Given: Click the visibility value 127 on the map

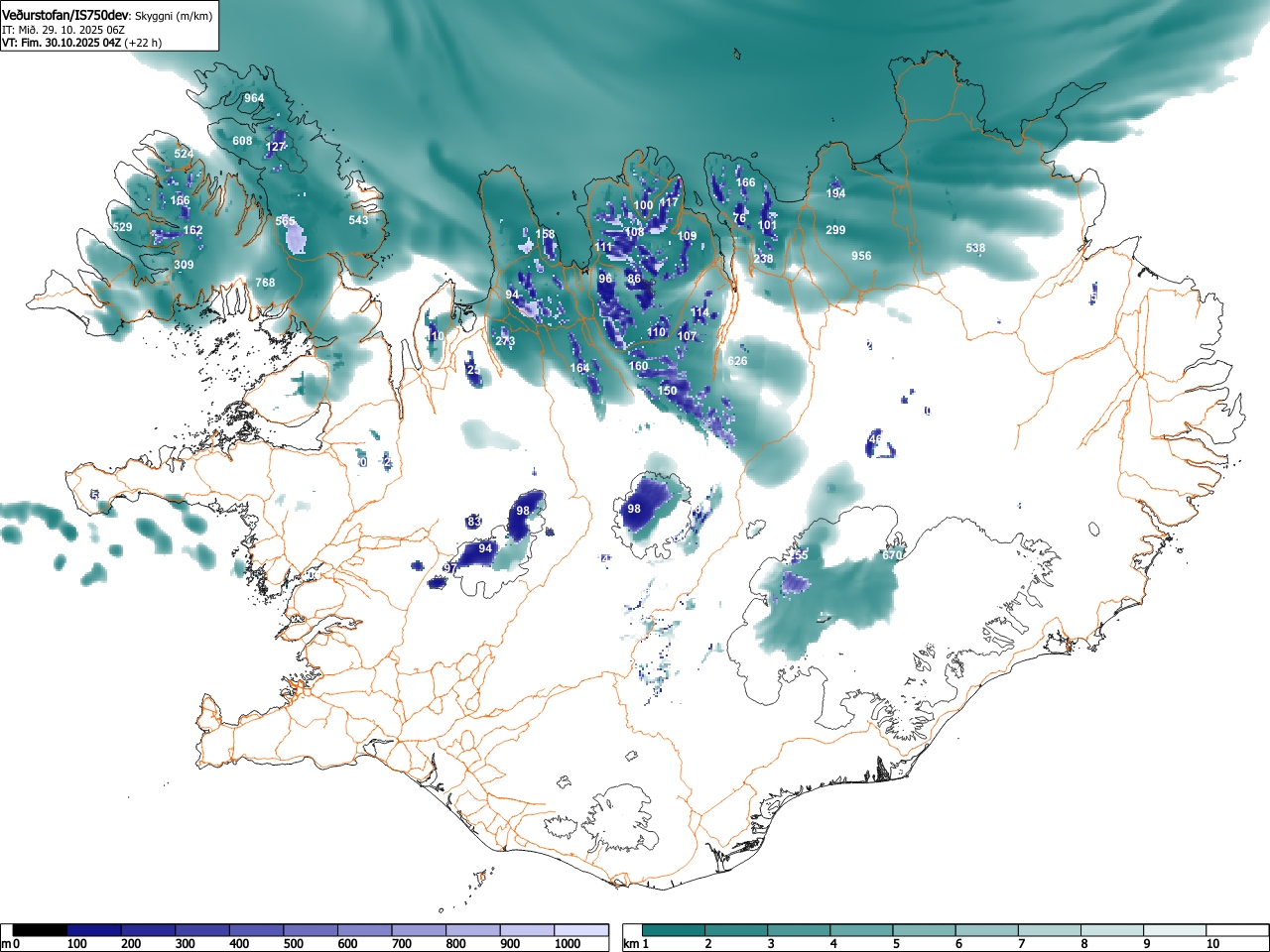Looking at the screenshot, I should 275,147.
